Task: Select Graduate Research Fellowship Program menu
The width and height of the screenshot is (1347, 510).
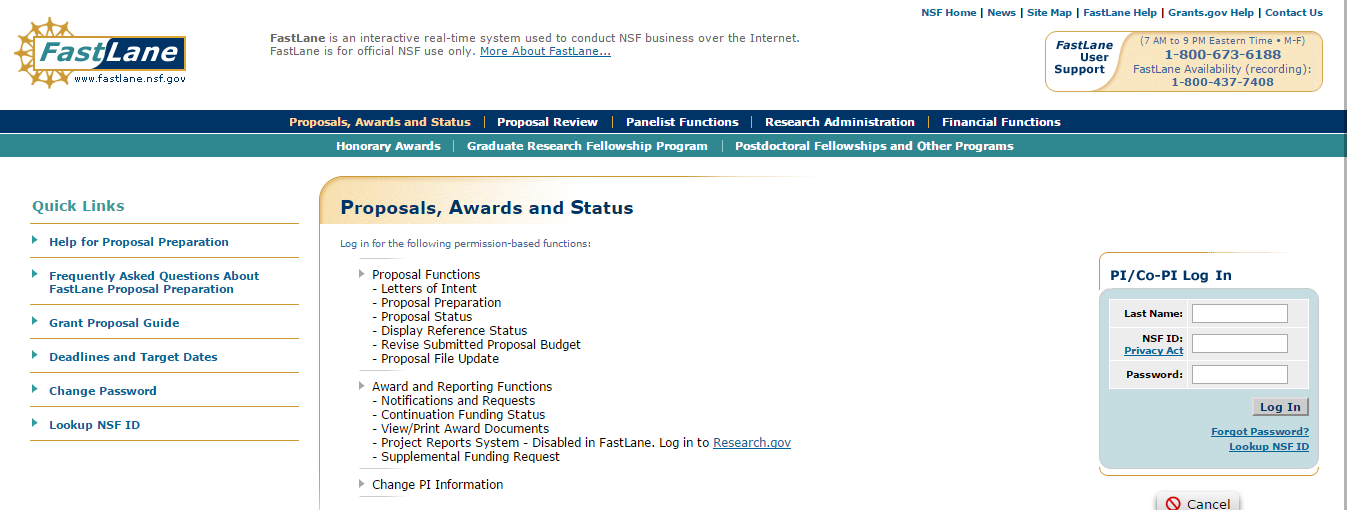Action: tap(587, 146)
